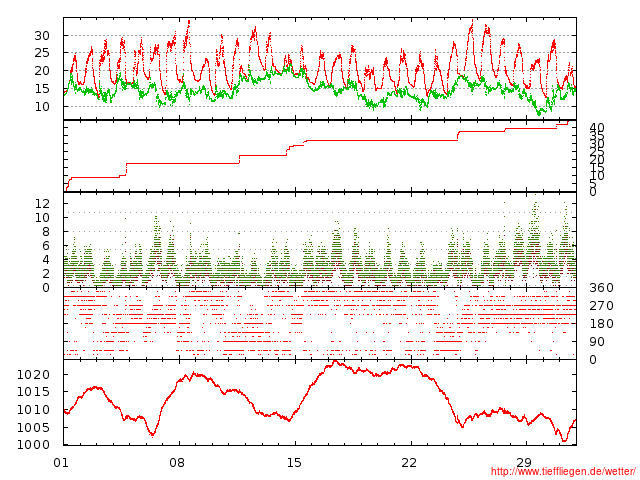Click the 360 label on the wind direction axis
This screenshot has width=640, height=480.
point(601,288)
